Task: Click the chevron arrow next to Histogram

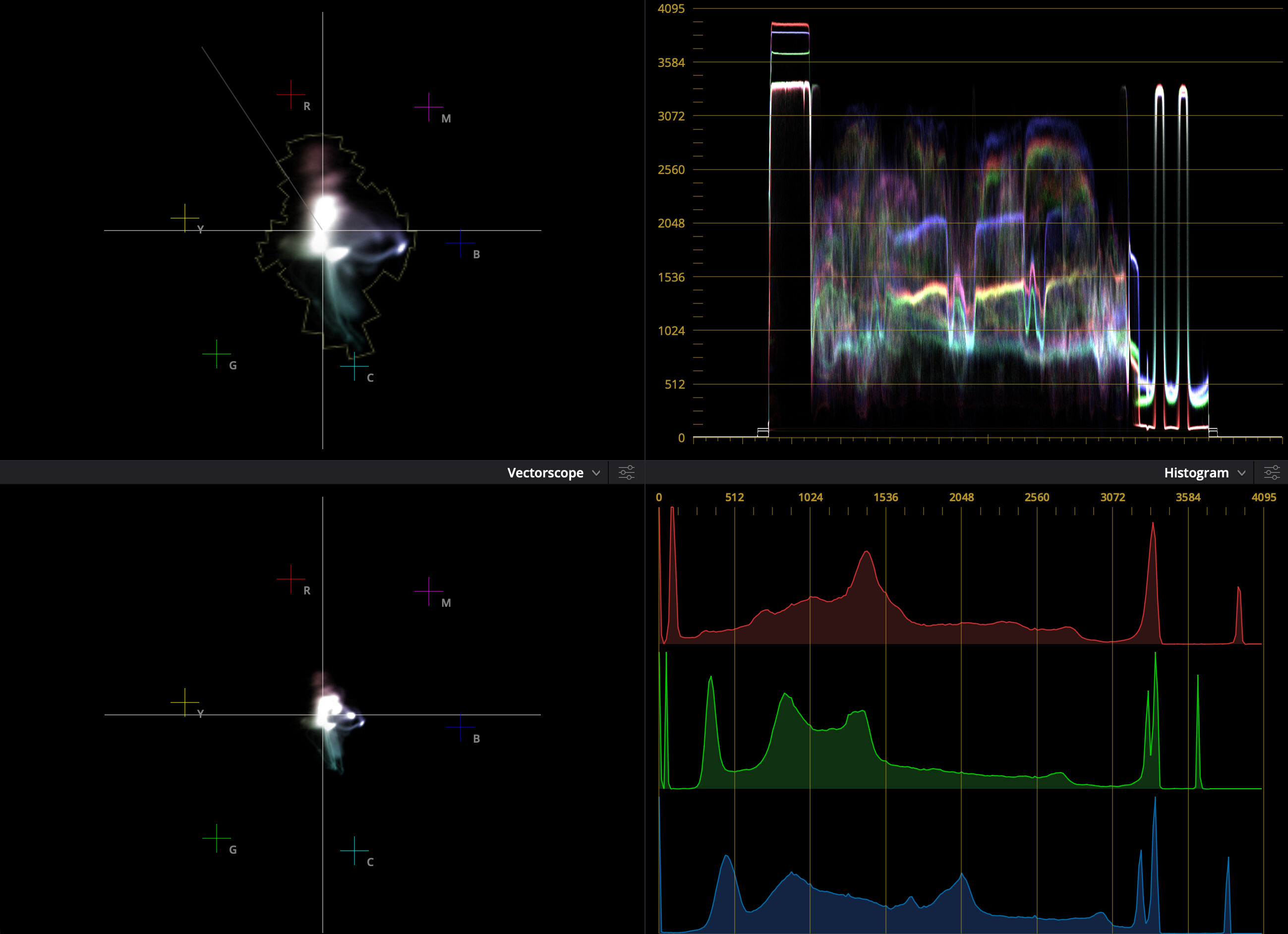Action: [1241, 473]
